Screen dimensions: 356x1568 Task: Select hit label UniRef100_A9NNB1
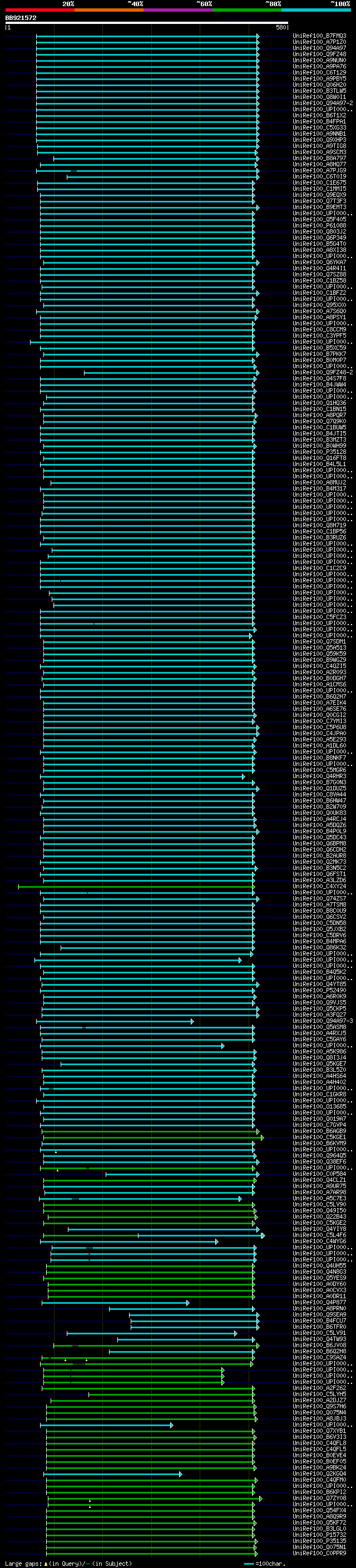[319, 134]
